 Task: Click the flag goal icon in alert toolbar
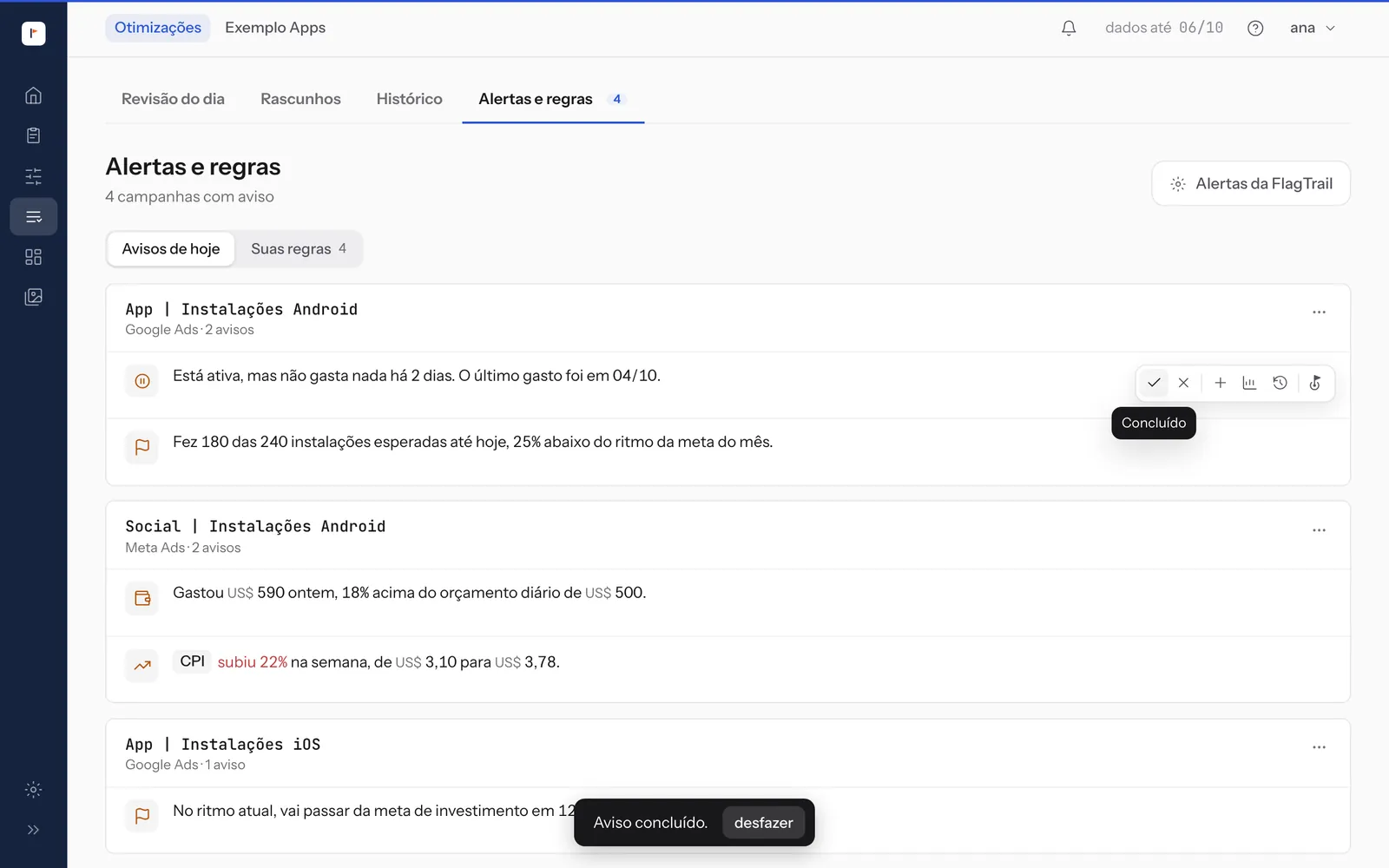(1315, 383)
